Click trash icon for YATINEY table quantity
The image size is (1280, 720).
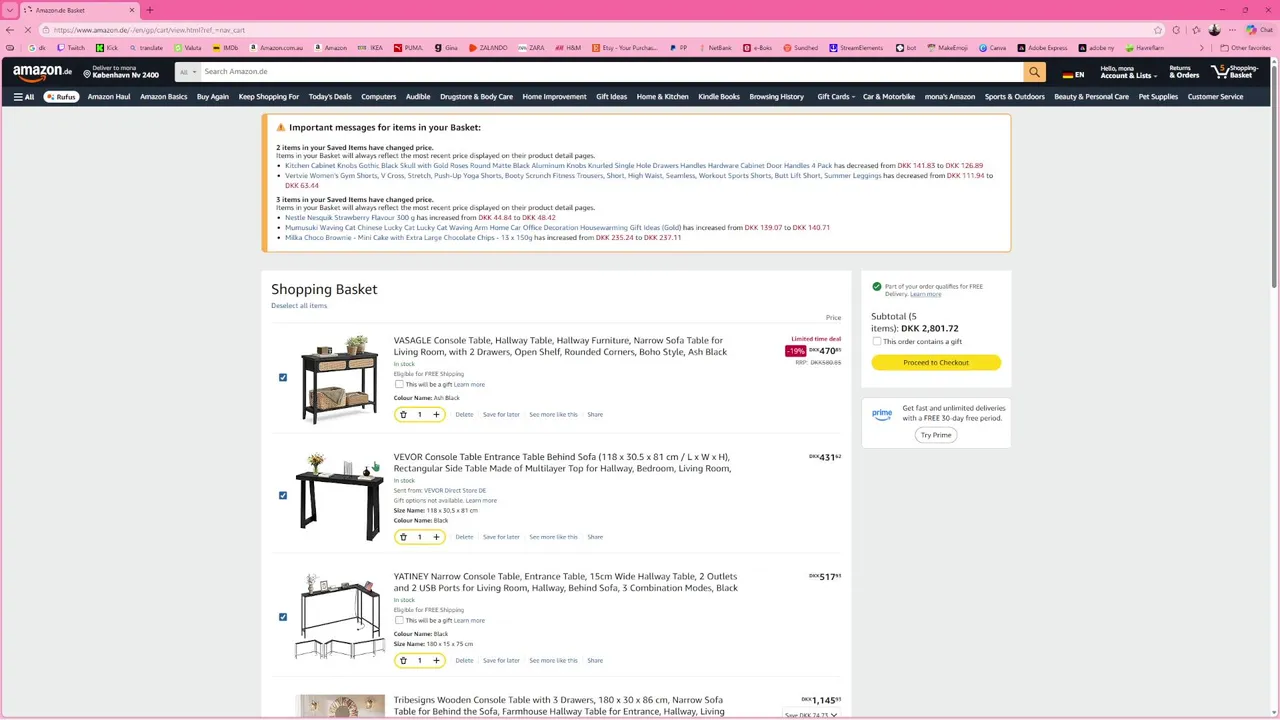point(403,660)
